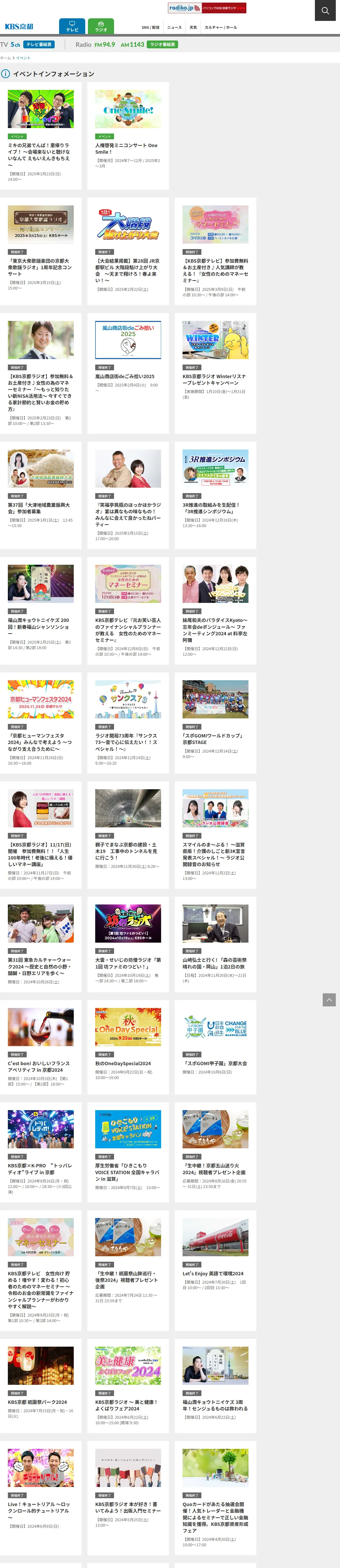Open the 天気 menu item

193,27
